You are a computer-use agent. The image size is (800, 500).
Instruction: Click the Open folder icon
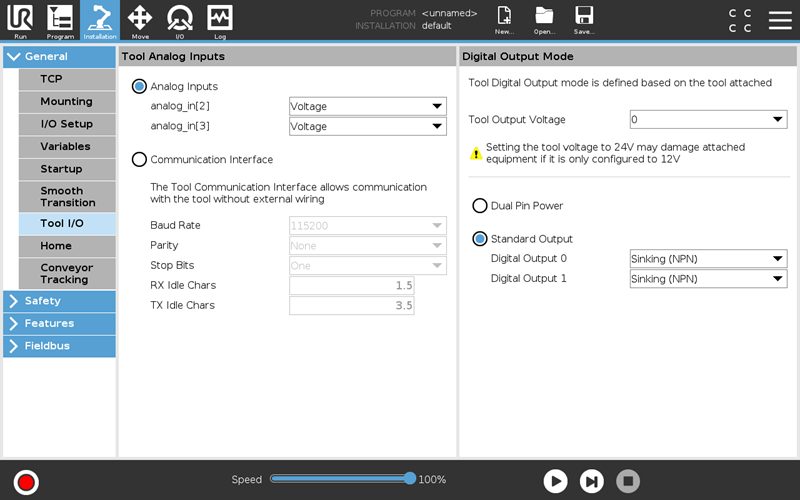pos(544,19)
